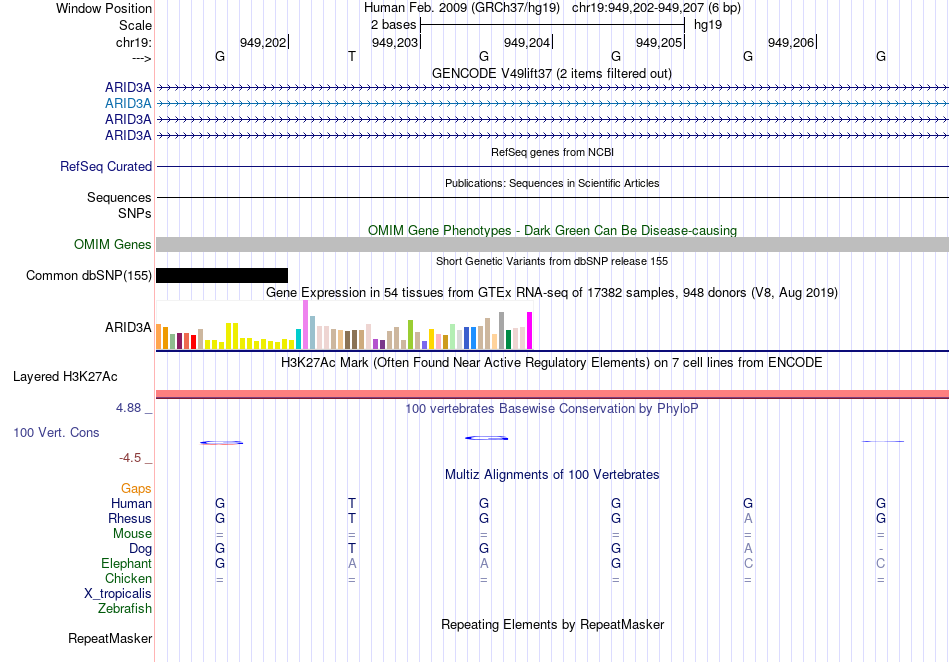Screen dimensions: 950x662
Task: Click the tall gray GTEx expression bar
Action: click(x=502, y=331)
